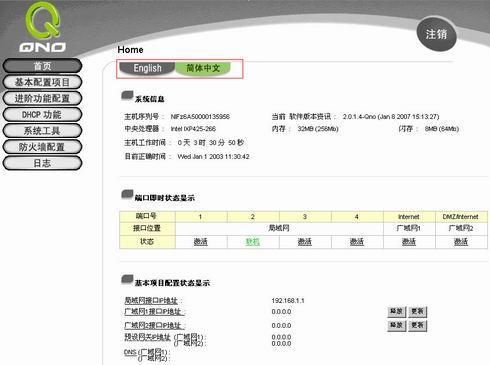
Task: Open the DHCP 功能 menu
Action: tap(42, 115)
